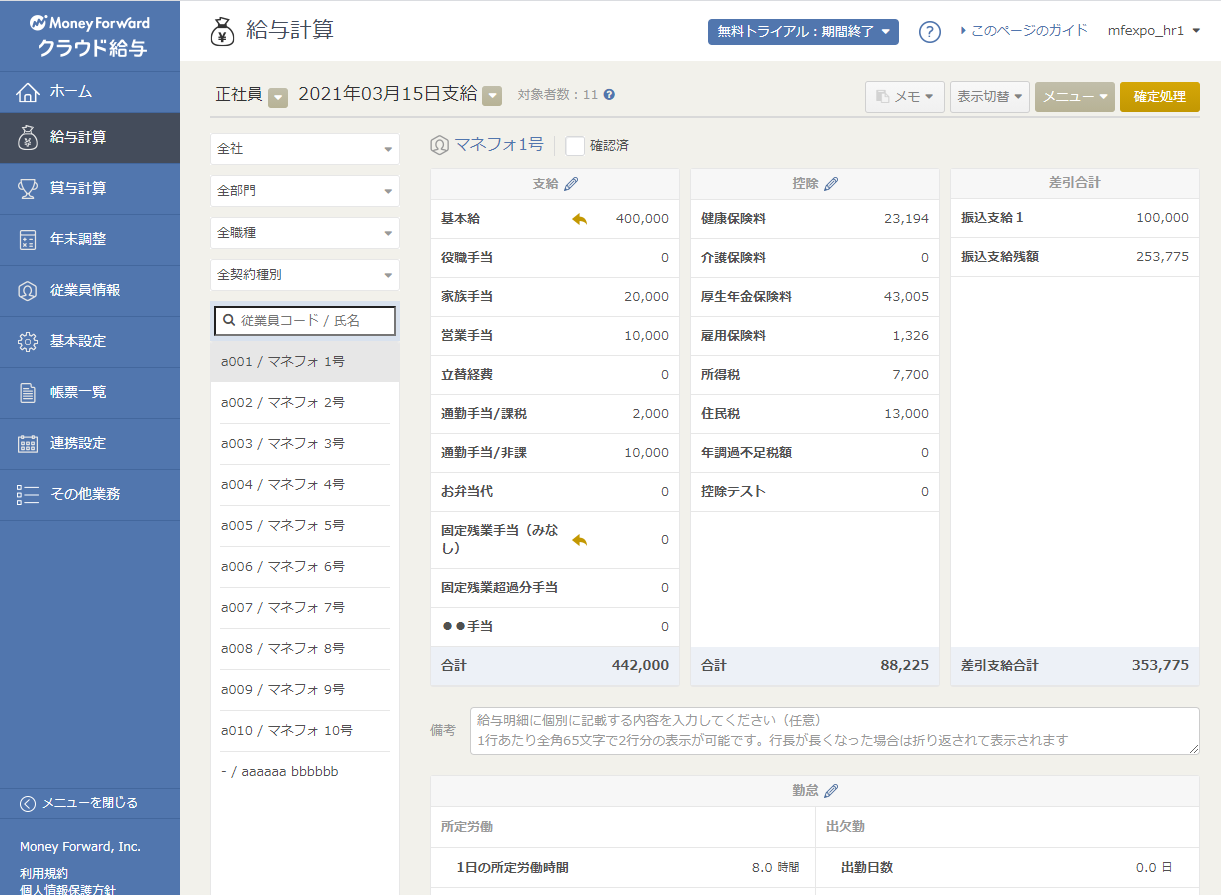Click the employee code/name search field
The height and width of the screenshot is (895, 1221).
(305, 321)
